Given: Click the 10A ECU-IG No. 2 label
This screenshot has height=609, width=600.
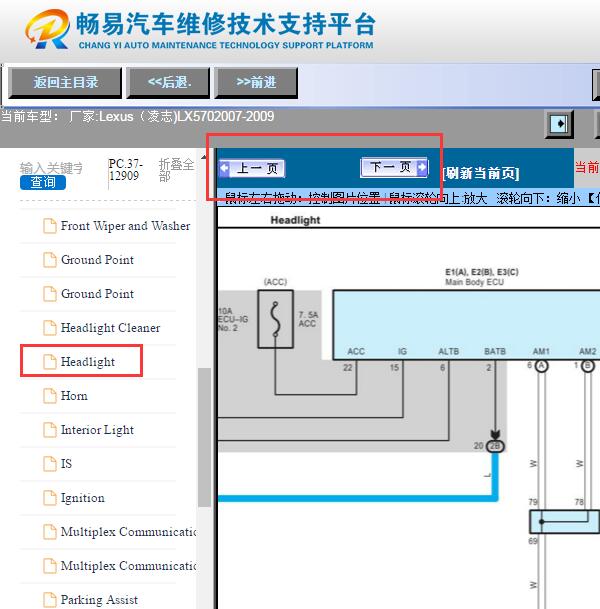Looking at the screenshot, I should pos(233,319).
